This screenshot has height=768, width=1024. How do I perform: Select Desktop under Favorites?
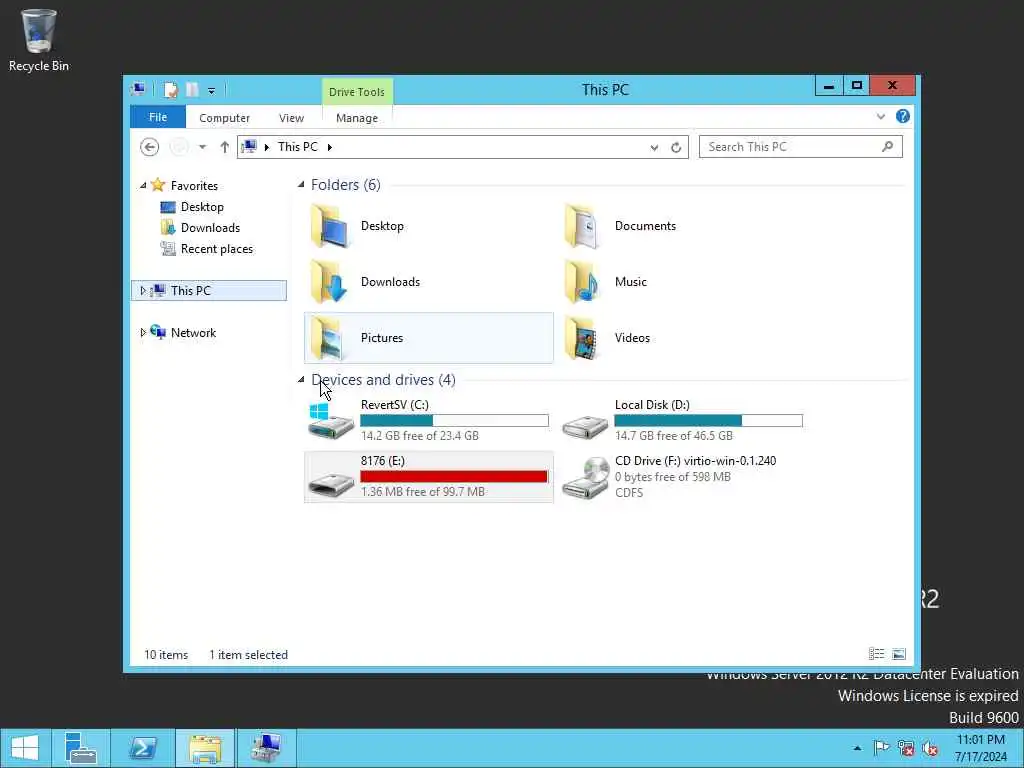click(202, 207)
